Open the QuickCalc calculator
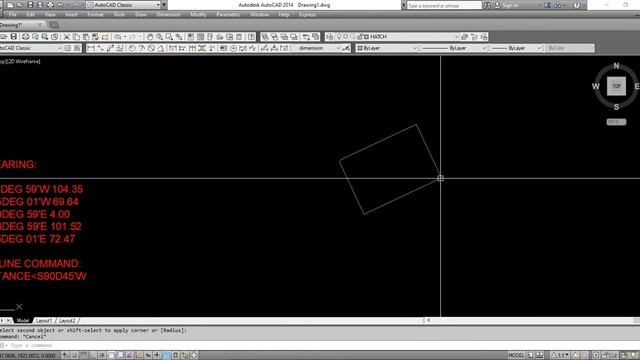The image size is (640, 360). (x=239, y=37)
